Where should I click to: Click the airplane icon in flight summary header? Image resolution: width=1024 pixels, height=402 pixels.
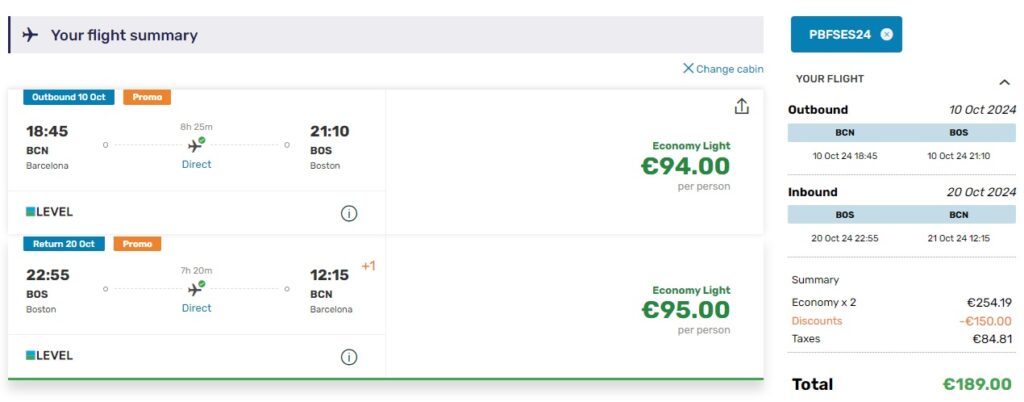pyautogui.click(x=30, y=35)
